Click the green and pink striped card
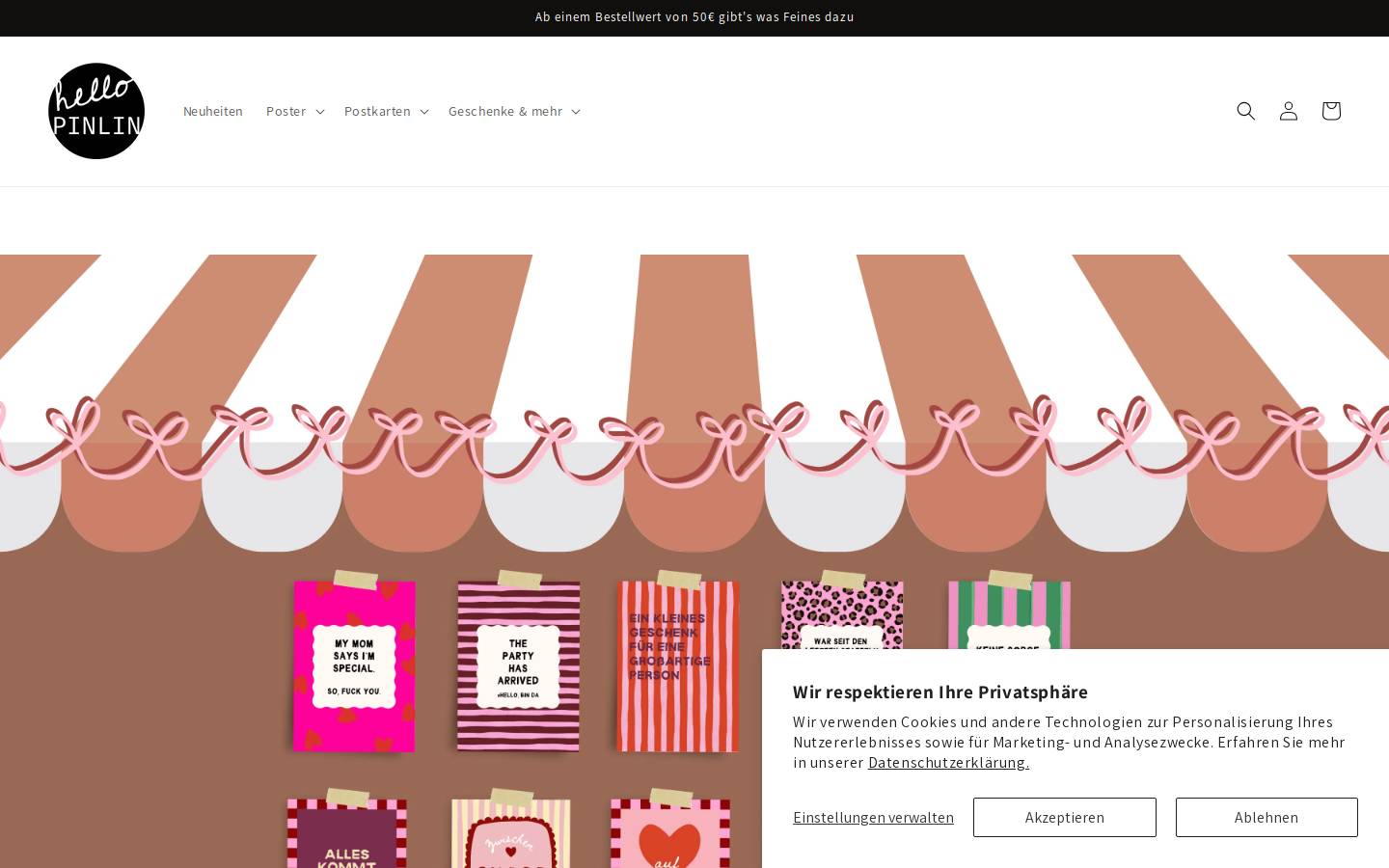1389x868 pixels. pyautogui.click(x=1009, y=614)
